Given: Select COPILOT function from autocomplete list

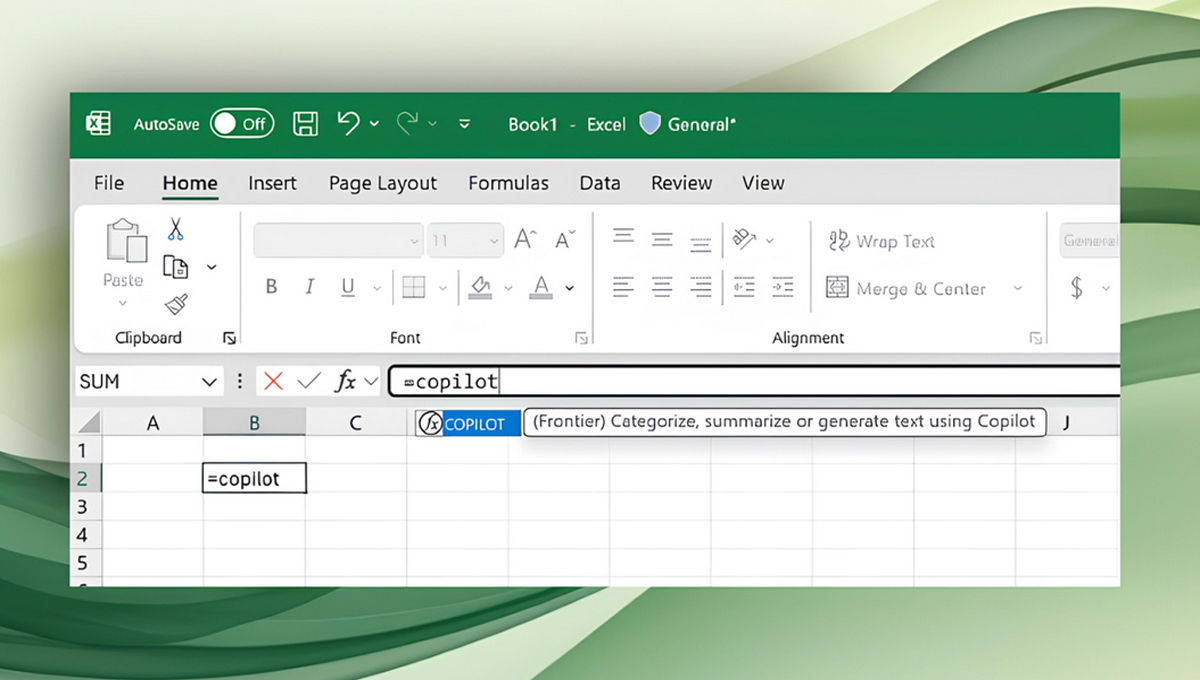Looking at the screenshot, I should pyautogui.click(x=469, y=424).
